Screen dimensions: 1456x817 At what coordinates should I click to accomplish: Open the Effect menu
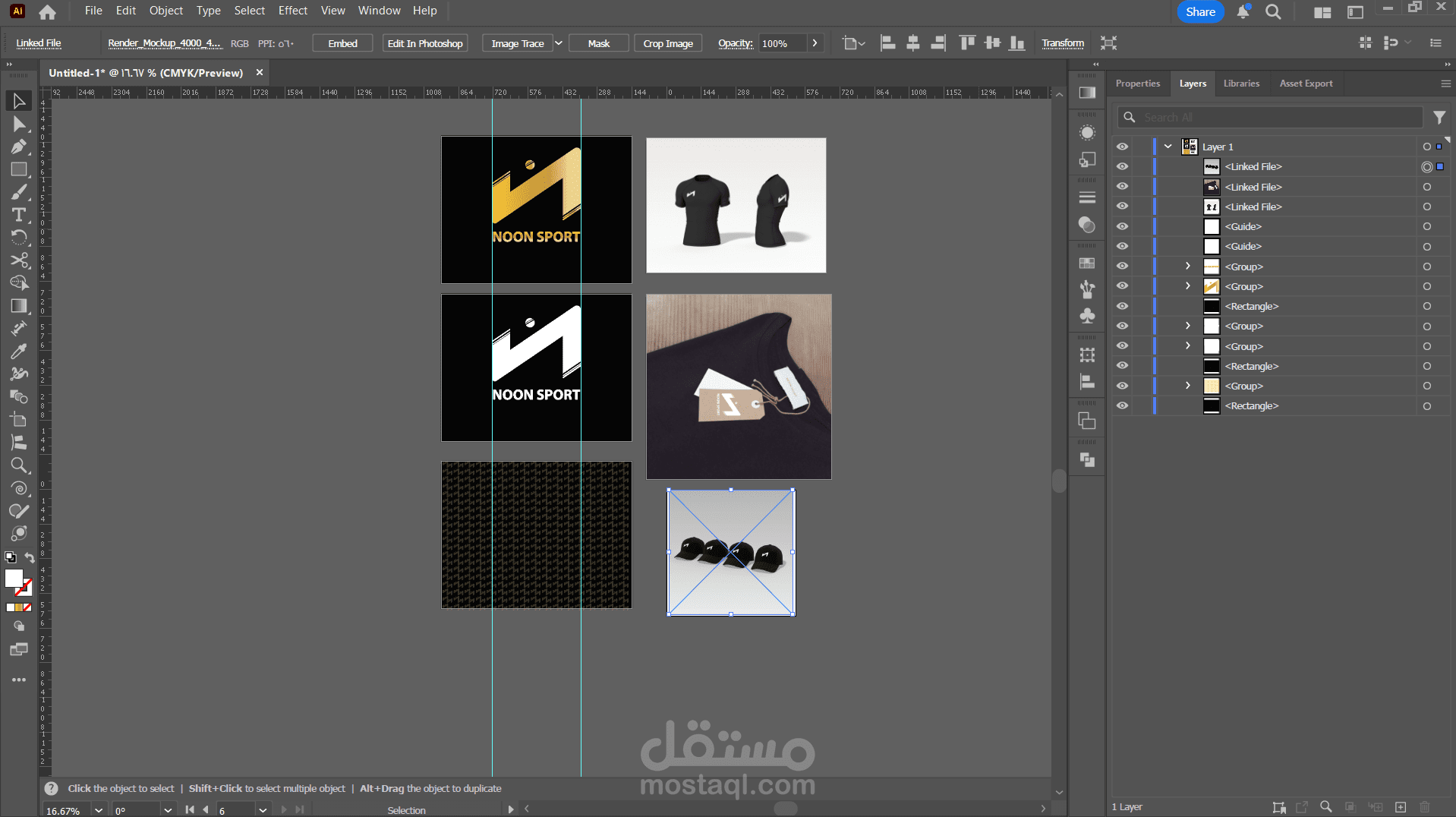click(293, 11)
